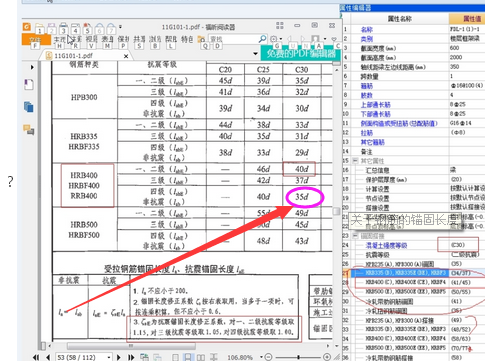Viewport: 485px width, 361px height.
Task: Collapse the 锚固搭接 group expander
Action: point(355,236)
